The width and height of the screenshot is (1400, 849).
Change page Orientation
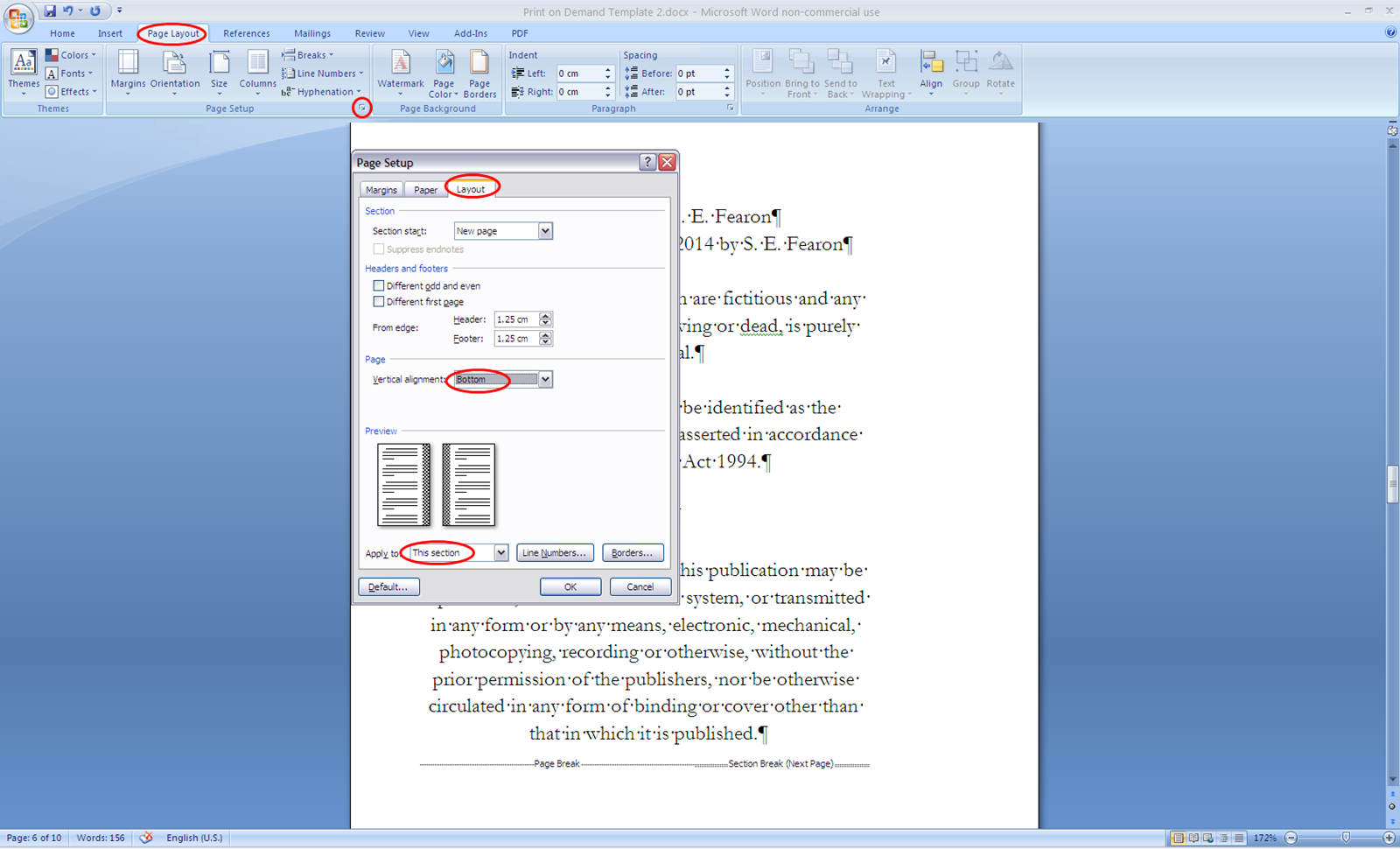click(174, 72)
